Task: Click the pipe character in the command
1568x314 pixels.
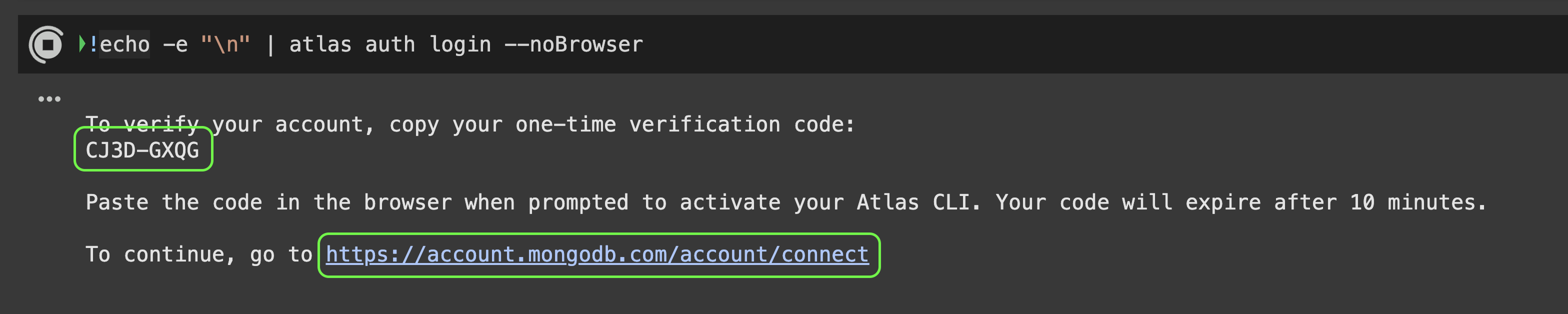Action: click(270, 44)
